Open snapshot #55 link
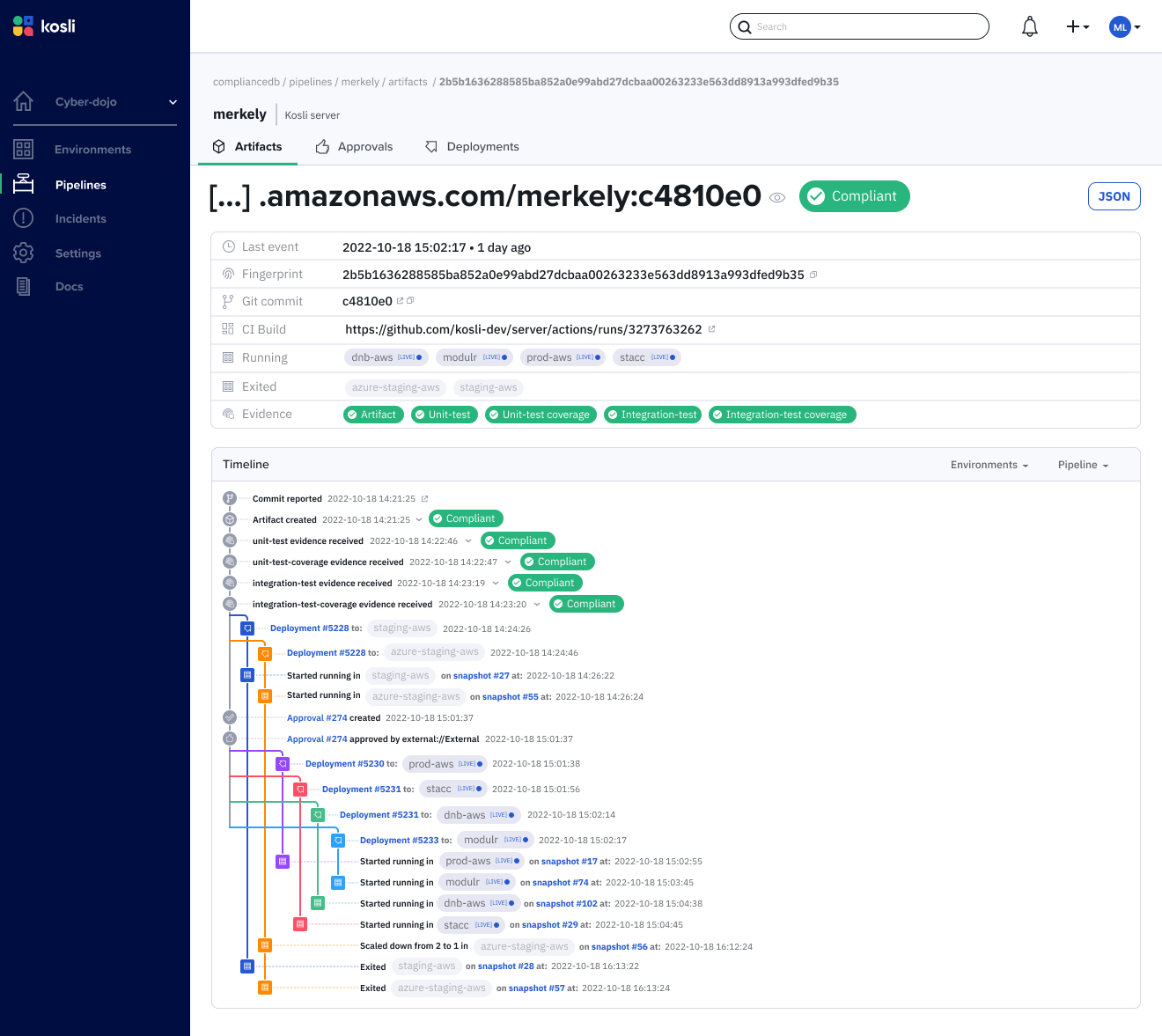1162x1036 pixels. (511, 697)
